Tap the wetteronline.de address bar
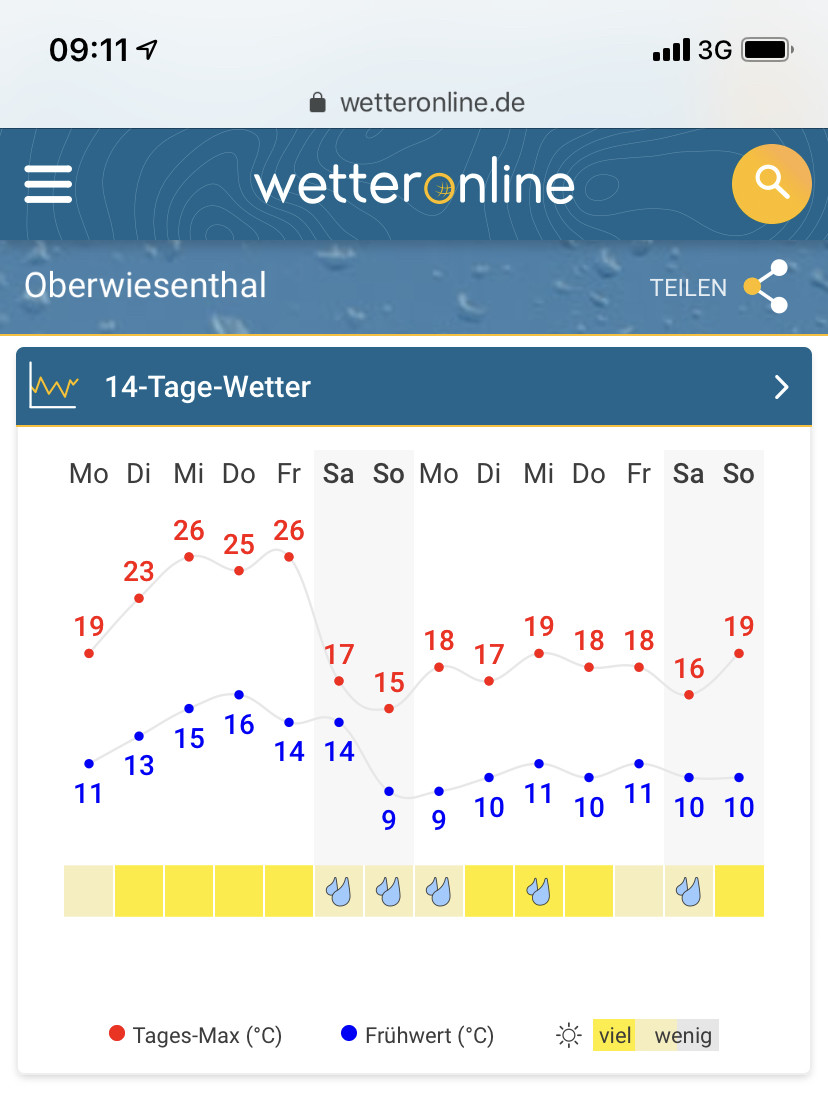The image size is (828, 1098). pos(418,102)
